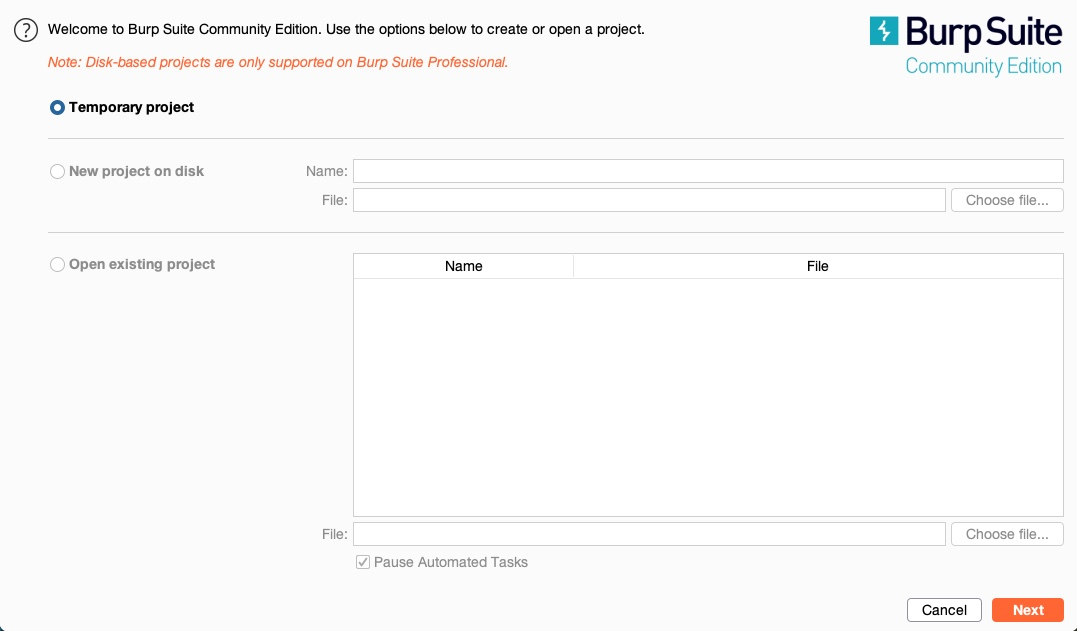1077x631 pixels.
Task: Click the File field for new project on disk
Action: coord(648,200)
